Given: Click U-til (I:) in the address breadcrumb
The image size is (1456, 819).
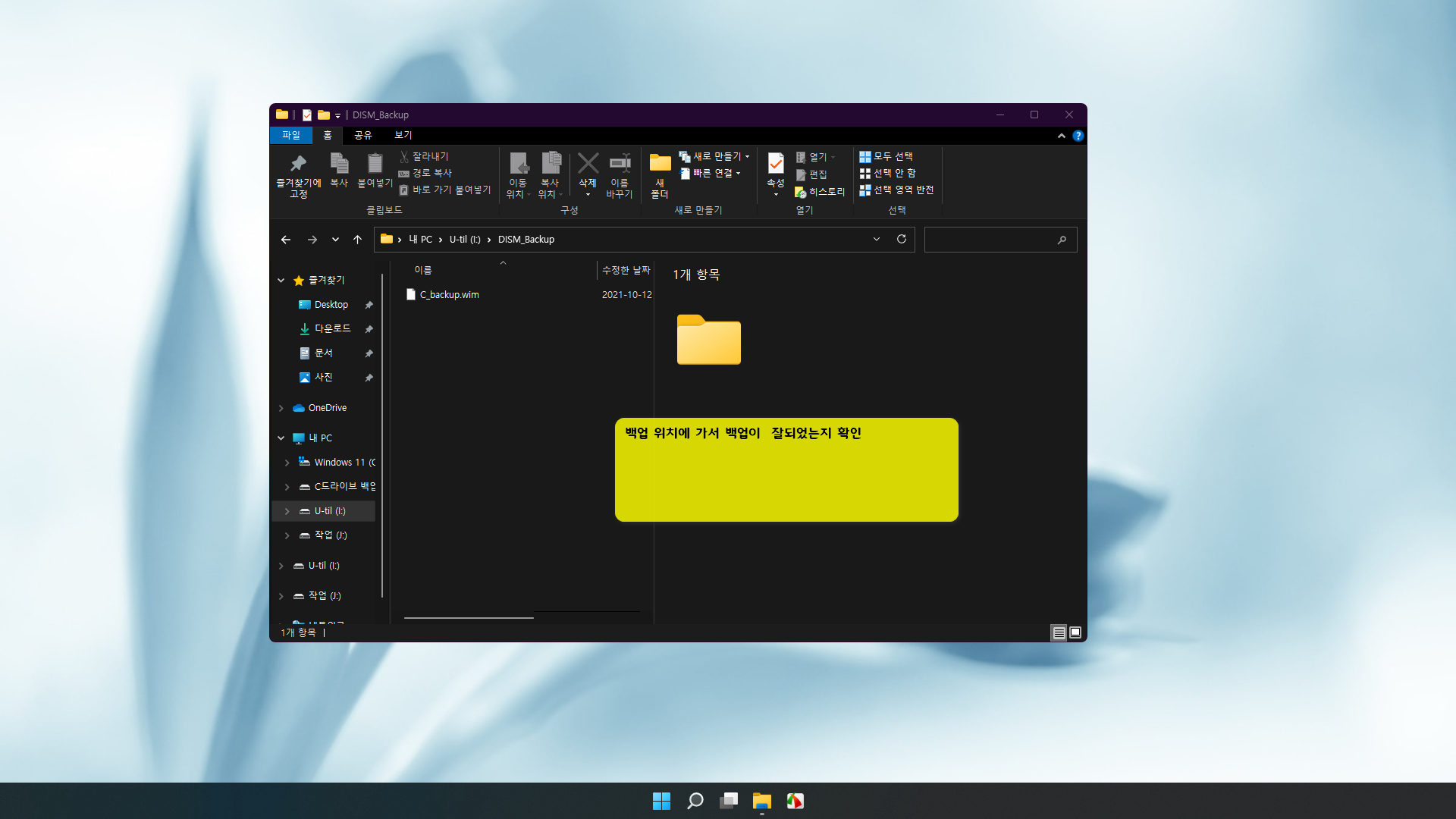Looking at the screenshot, I should click(465, 240).
